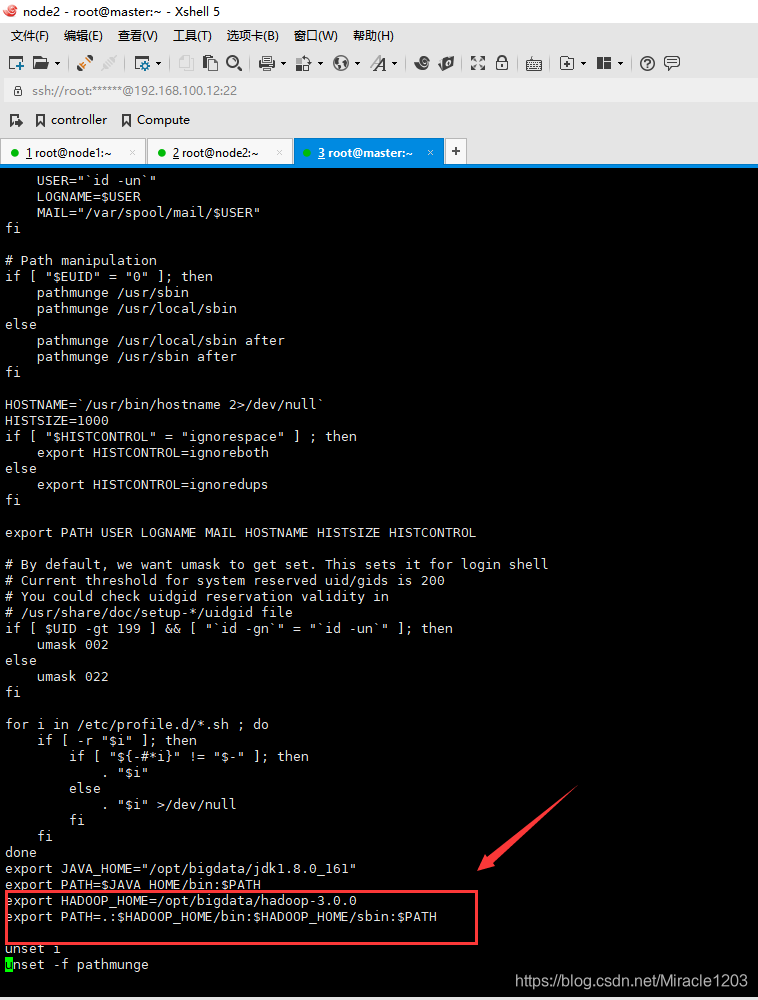Expand the globe encoding dropdown arrow

[x=357, y=63]
